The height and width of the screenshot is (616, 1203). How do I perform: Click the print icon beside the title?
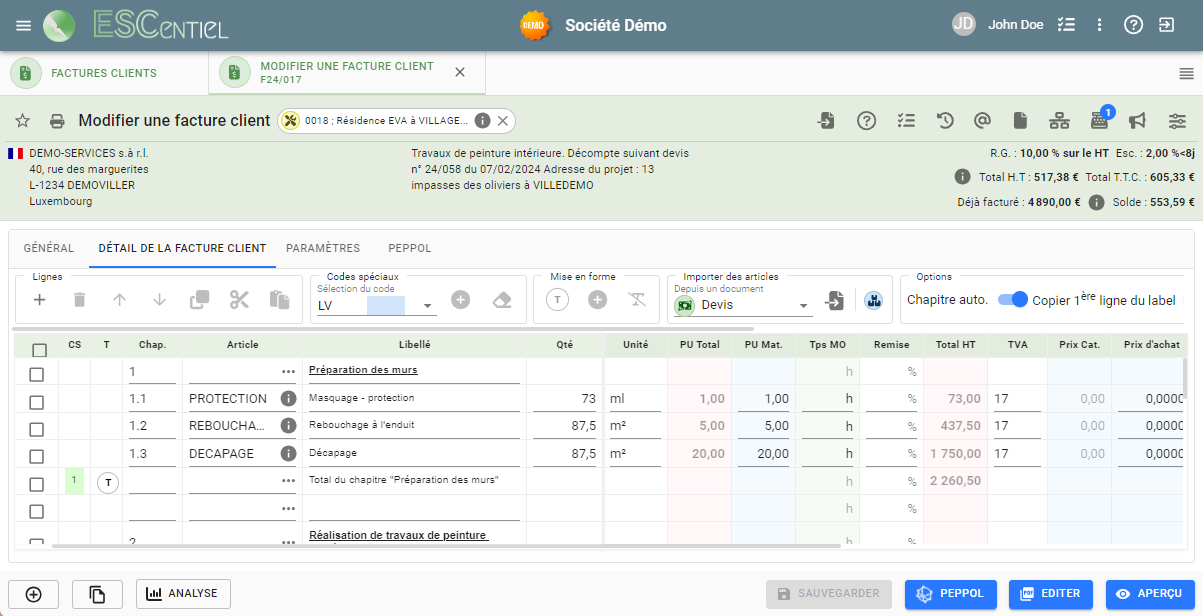point(57,121)
